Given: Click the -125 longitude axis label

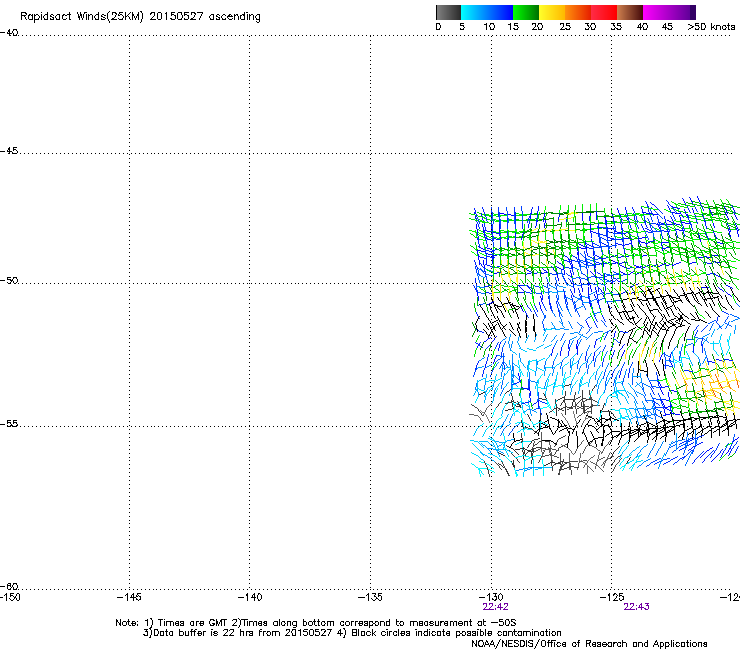Looking at the screenshot, I should coord(612,597).
